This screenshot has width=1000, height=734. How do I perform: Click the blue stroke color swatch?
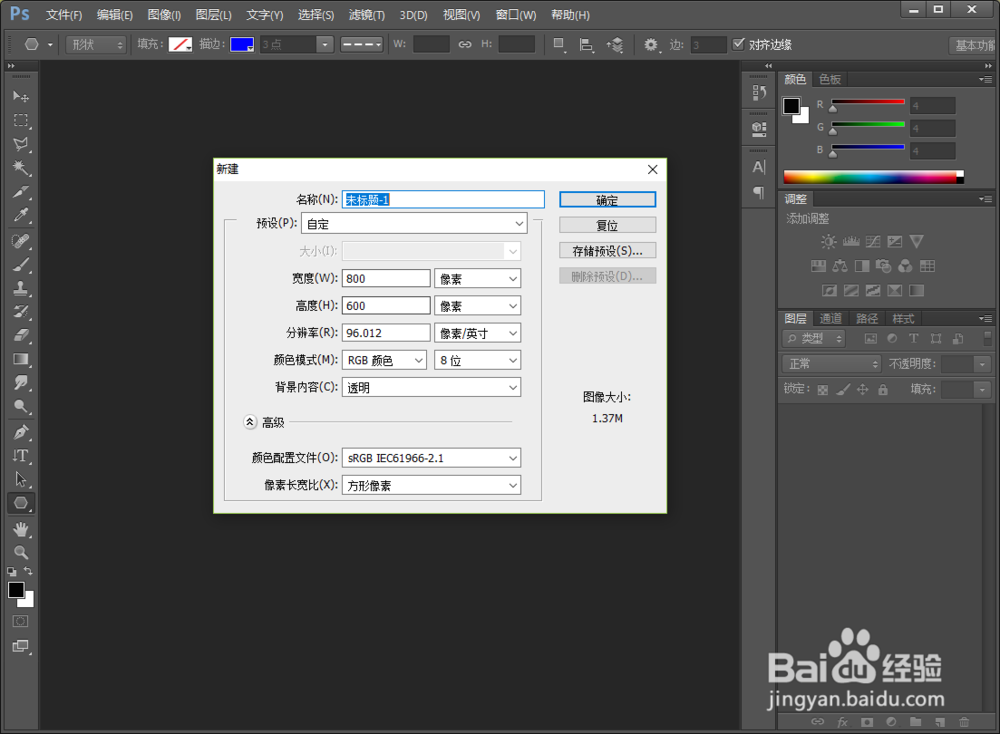click(242, 43)
